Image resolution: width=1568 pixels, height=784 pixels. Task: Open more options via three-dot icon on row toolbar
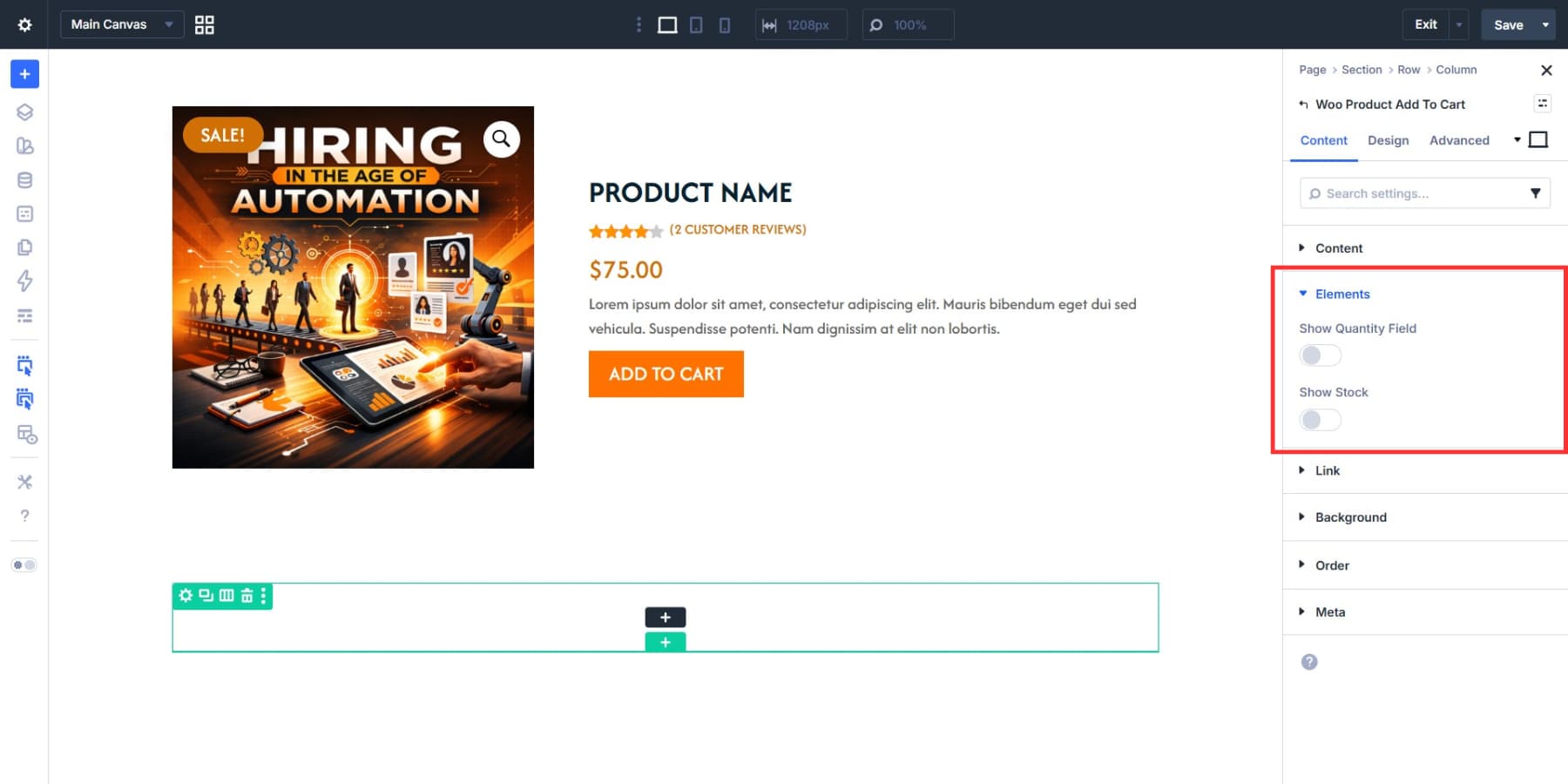tap(261, 596)
